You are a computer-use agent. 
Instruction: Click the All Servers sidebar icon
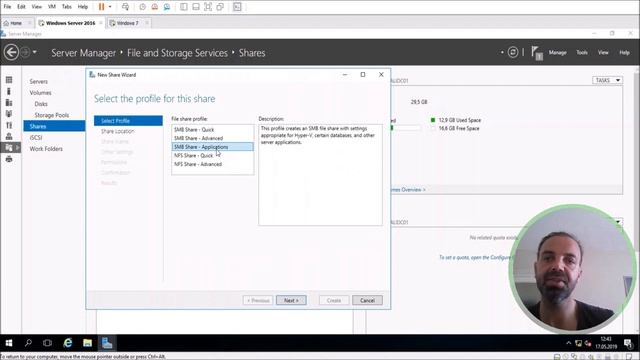[x=9, y=102]
